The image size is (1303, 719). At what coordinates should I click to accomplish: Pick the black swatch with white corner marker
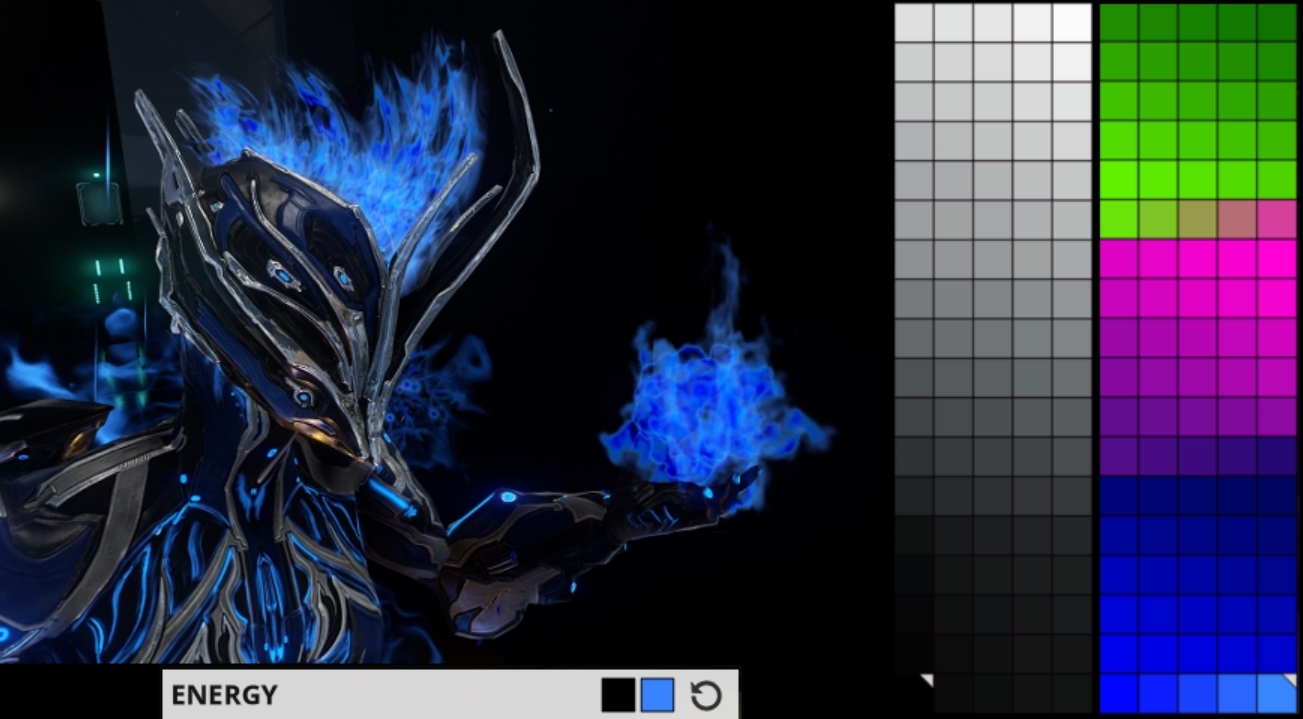[914, 693]
